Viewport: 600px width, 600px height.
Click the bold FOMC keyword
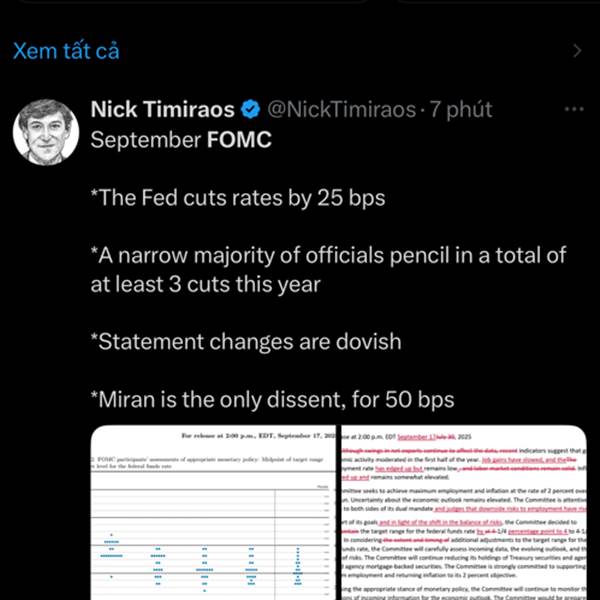[238, 140]
